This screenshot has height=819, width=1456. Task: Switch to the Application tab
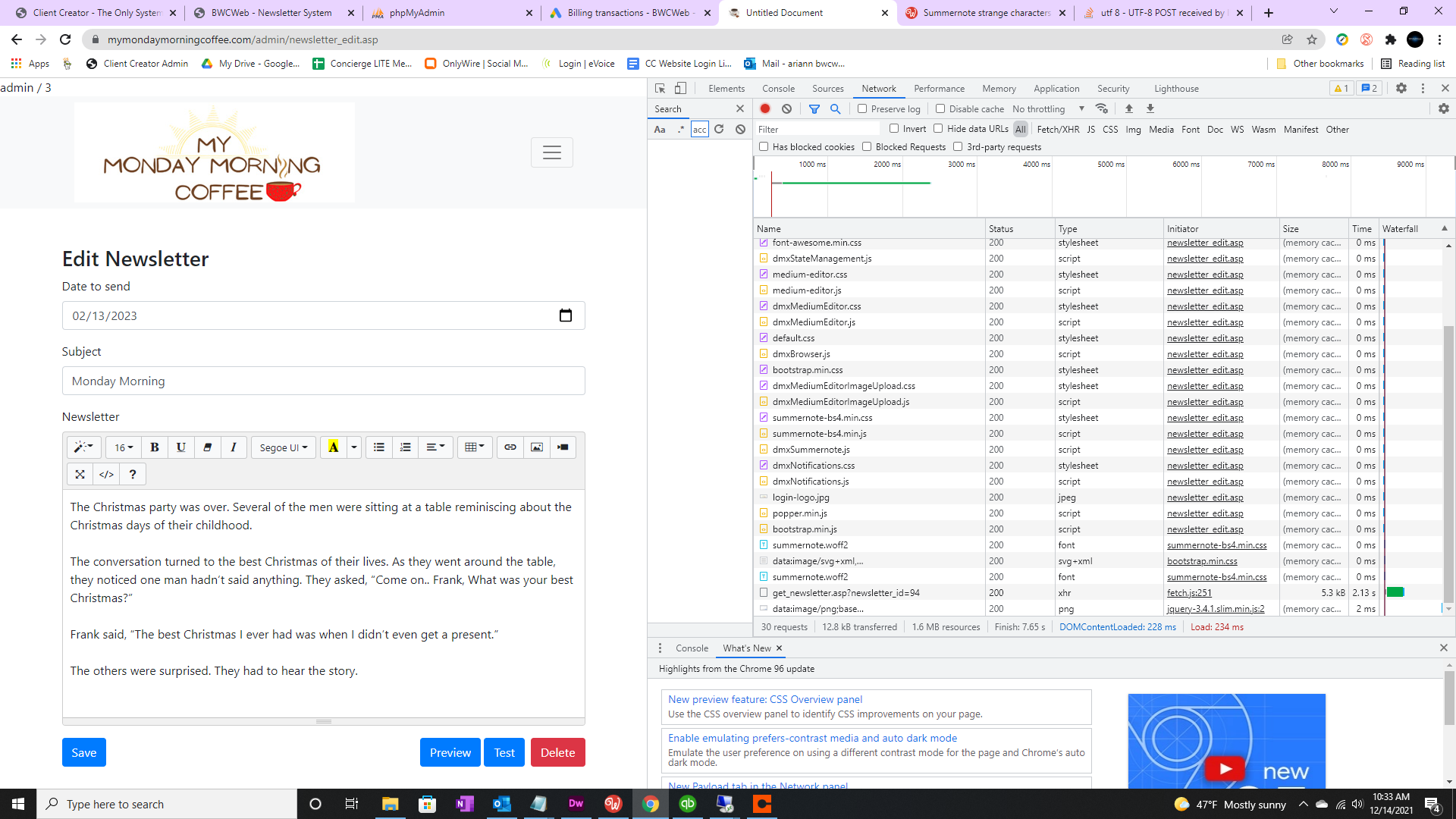(x=1056, y=89)
